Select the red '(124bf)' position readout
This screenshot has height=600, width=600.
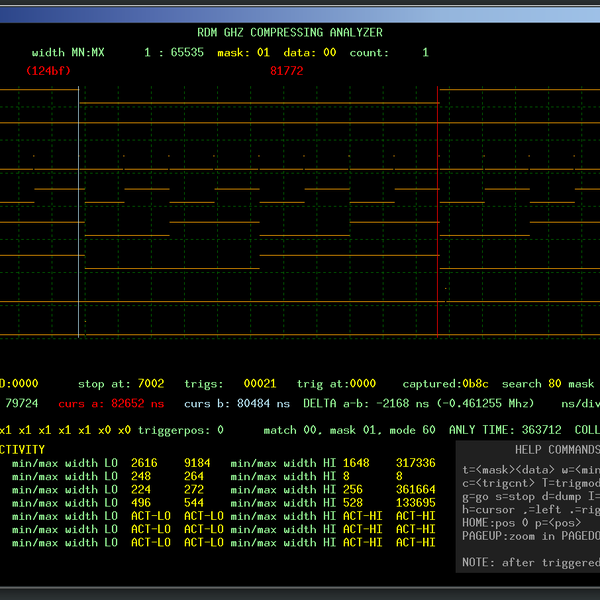(48, 71)
